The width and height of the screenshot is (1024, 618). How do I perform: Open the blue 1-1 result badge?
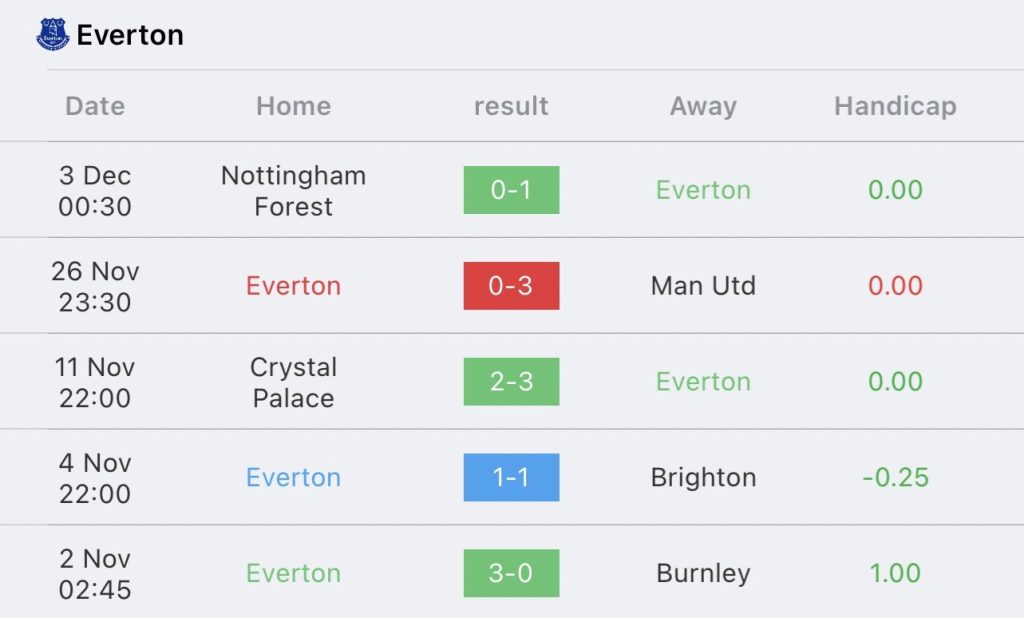coord(511,478)
